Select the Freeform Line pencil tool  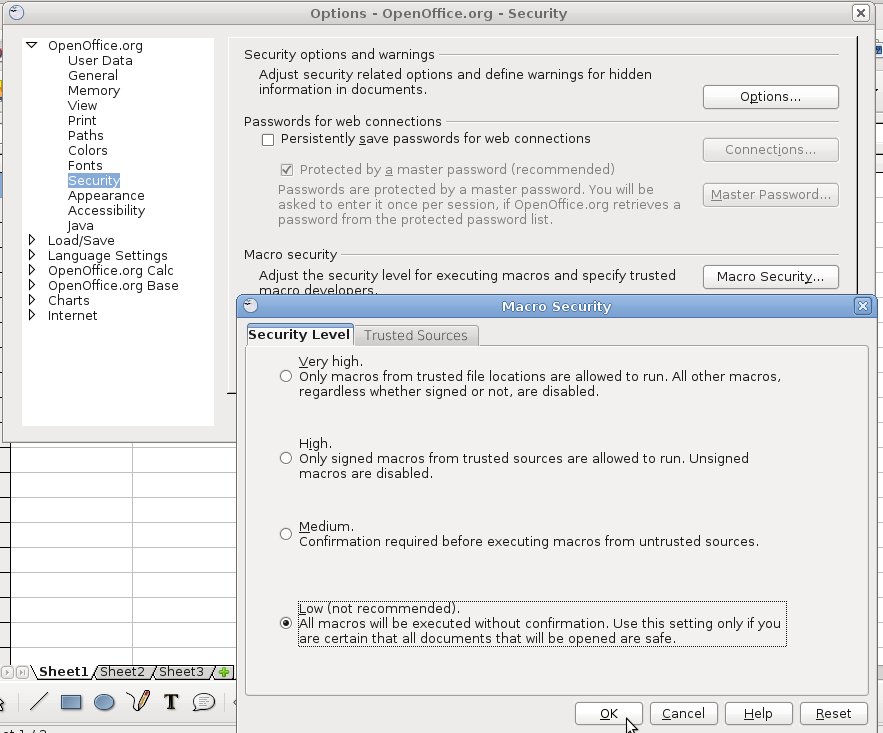(138, 701)
